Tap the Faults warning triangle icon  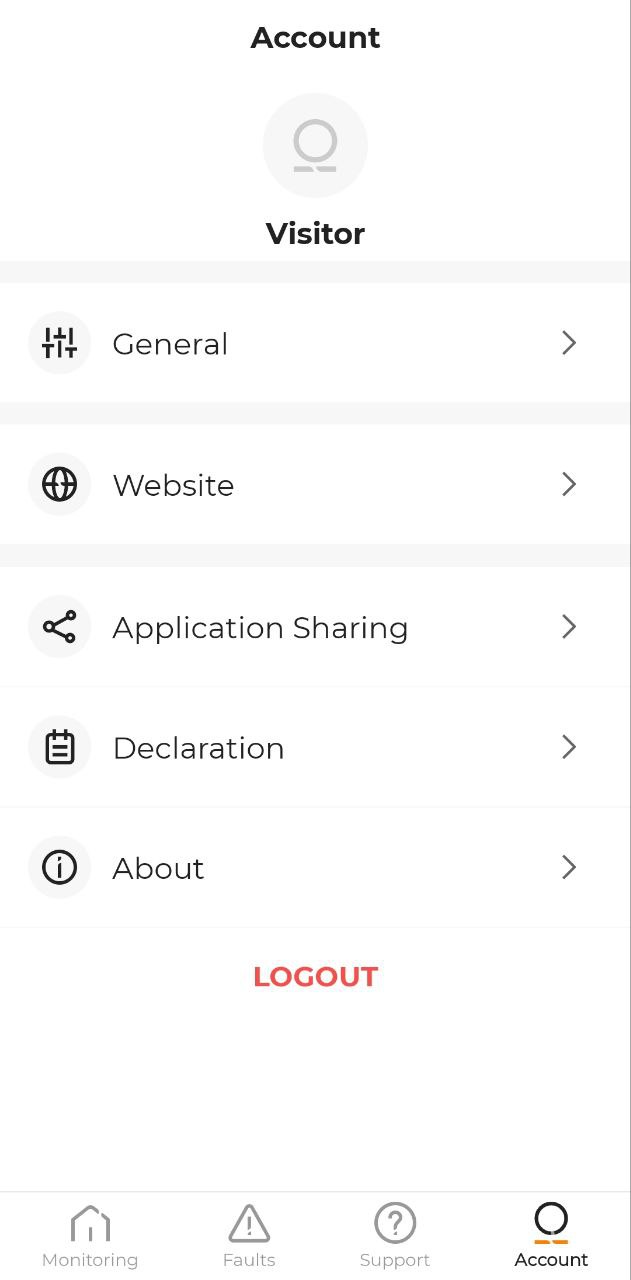pyautogui.click(x=249, y=1223)
